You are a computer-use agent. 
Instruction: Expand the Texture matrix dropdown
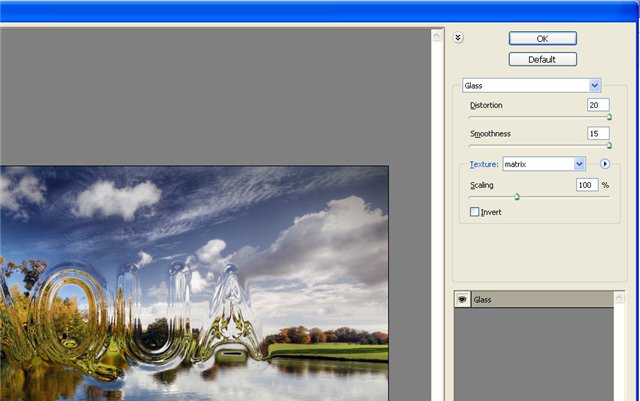579,164
